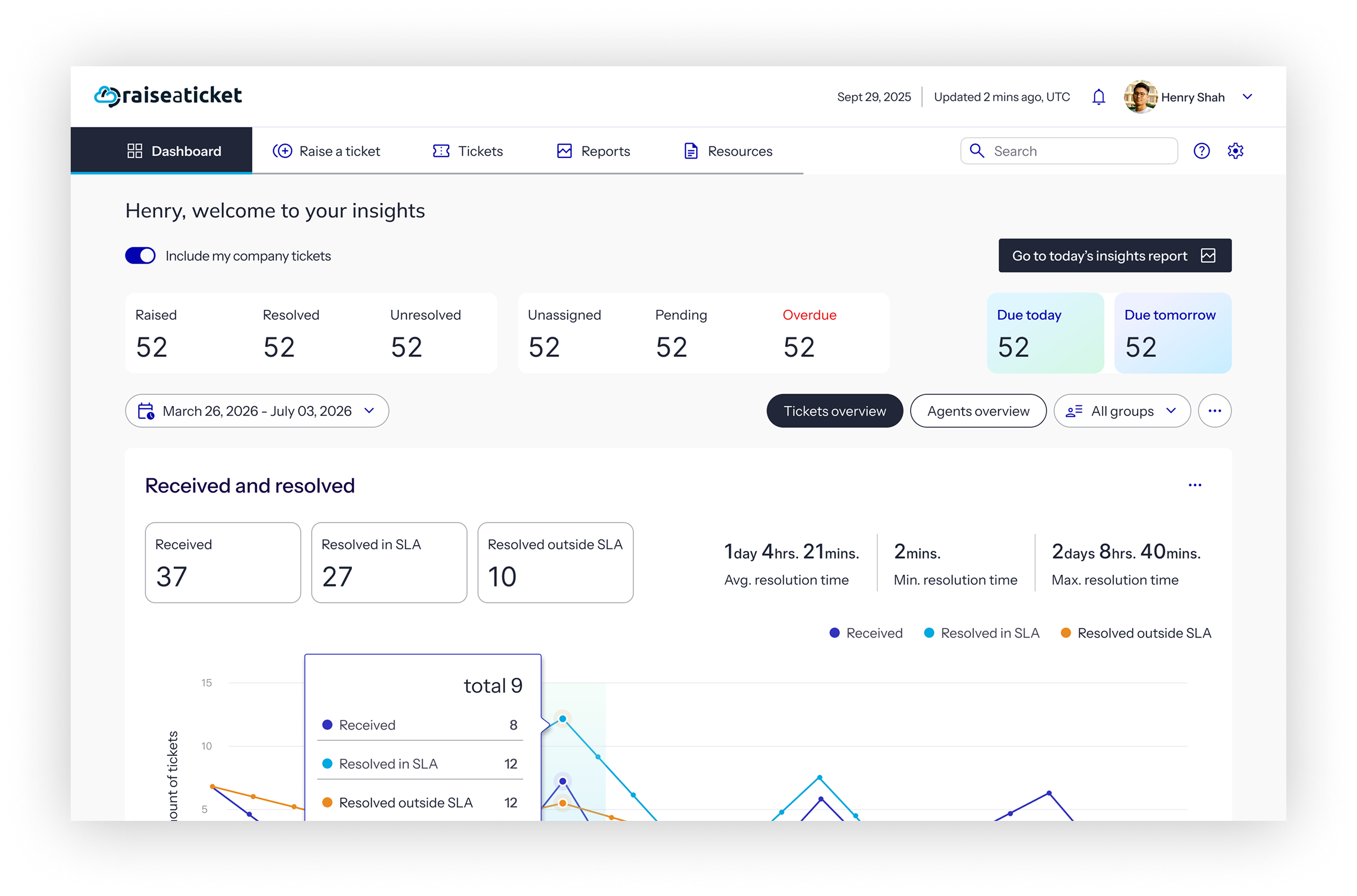The image size is (1357, 896).
Task: Click Updated 2 mins ago, UTC text
Action: pyautogui.click(x=1002, y=97)
